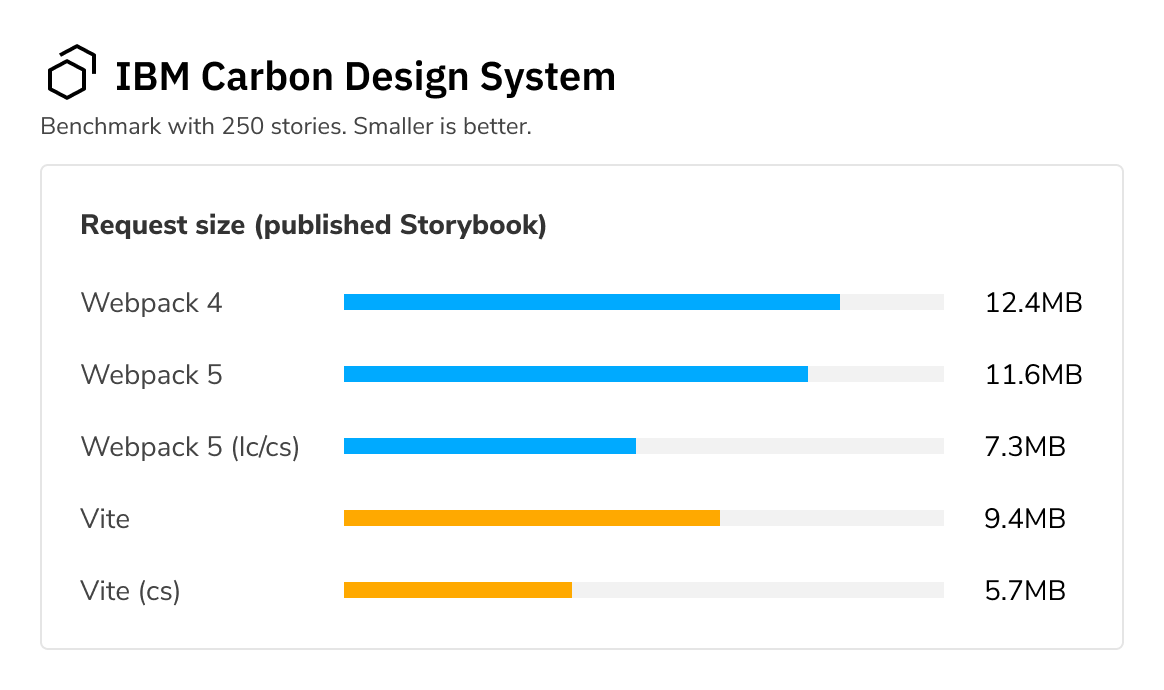This screenshot has width=1164, height=690.
Task: Click the 12.4MB value
Action: (1033, 303)
